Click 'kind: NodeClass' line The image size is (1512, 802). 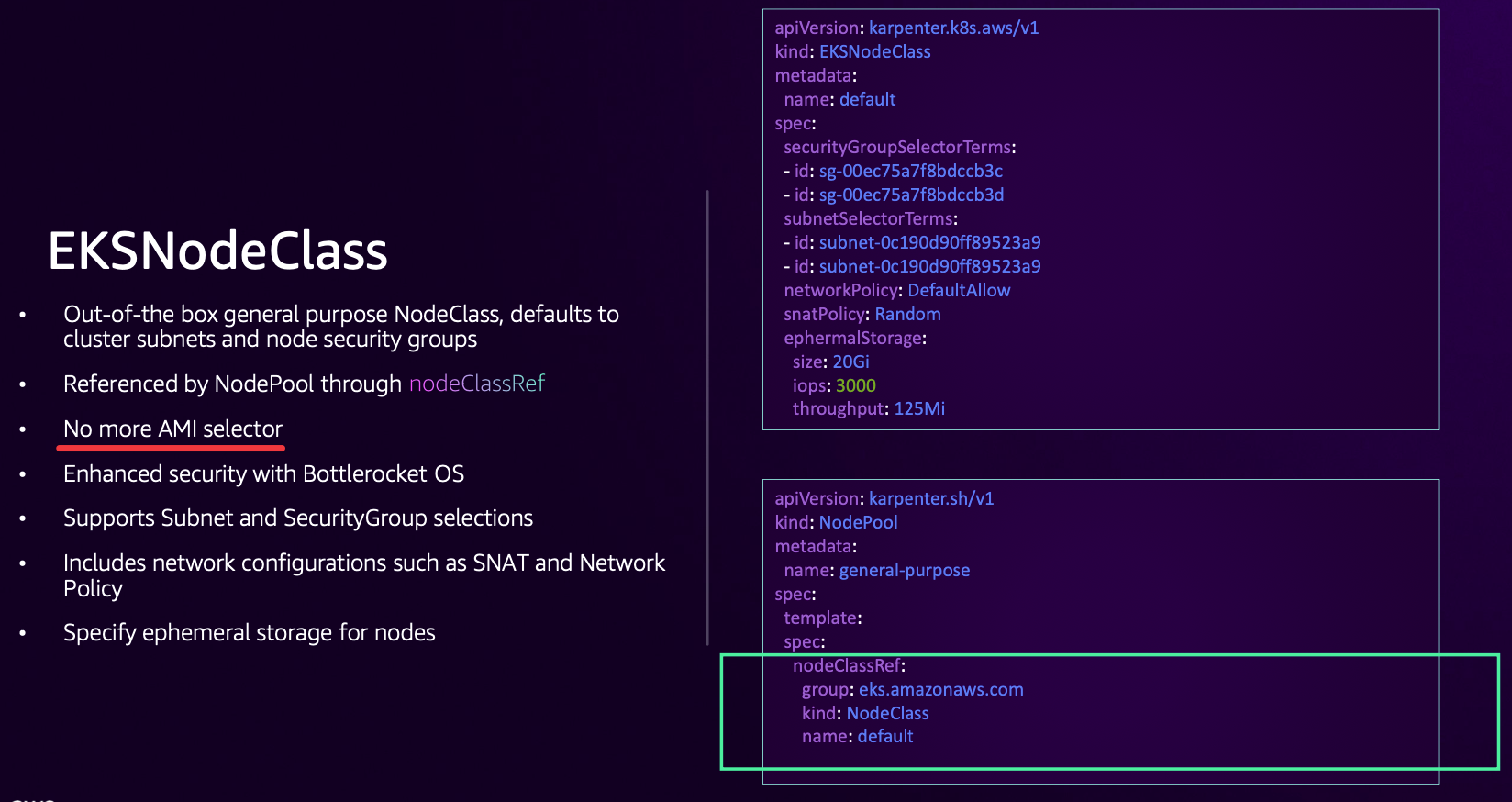tap(865, 714)
